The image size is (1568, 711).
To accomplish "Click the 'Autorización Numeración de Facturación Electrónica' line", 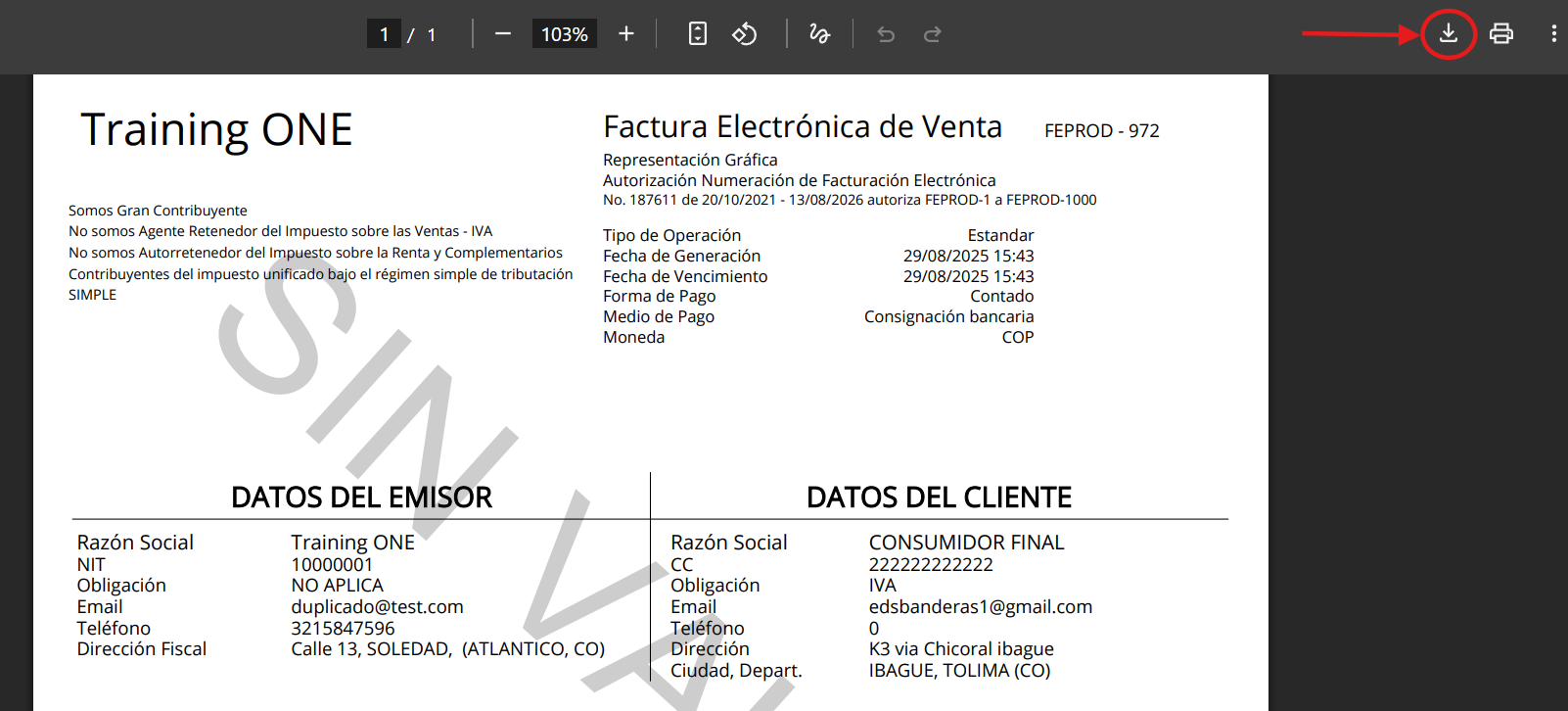I will click(800, 180).
